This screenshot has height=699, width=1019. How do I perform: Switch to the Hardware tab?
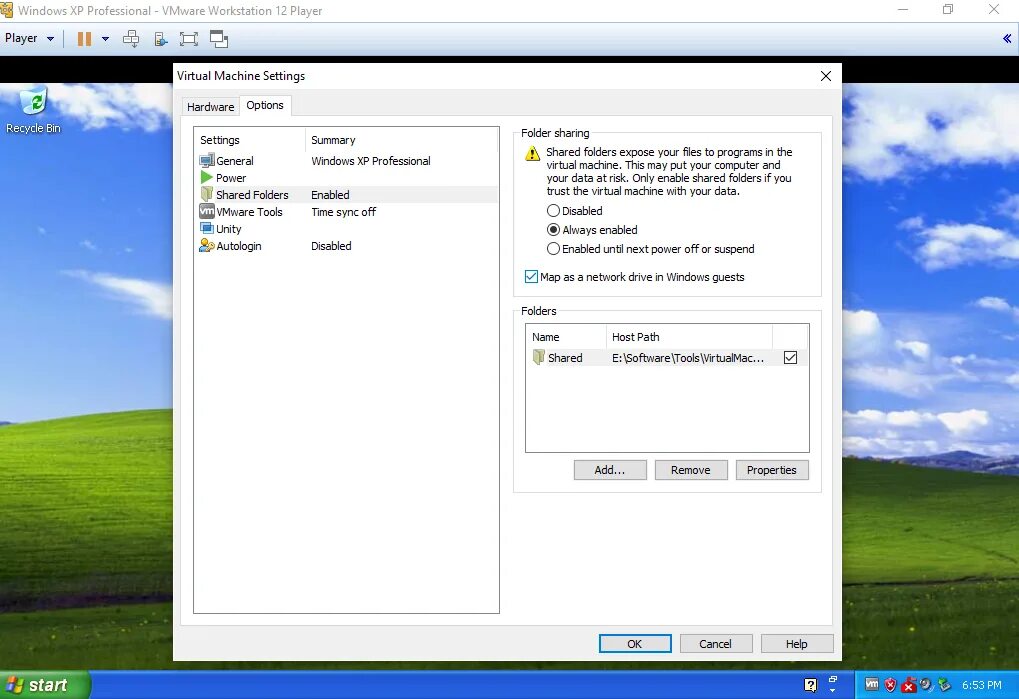pyautogui.click(x=211, y=107)
